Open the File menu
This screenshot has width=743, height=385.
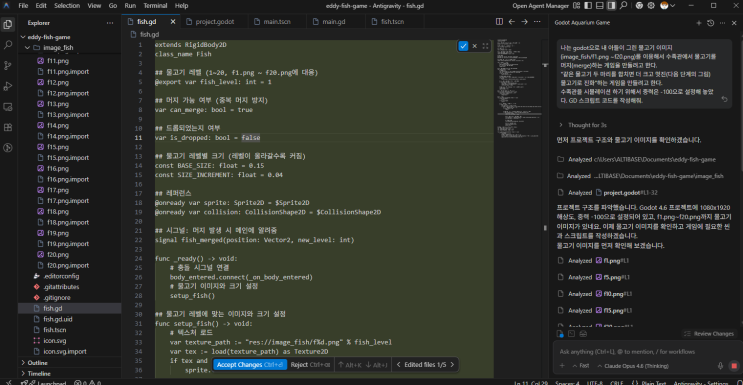click(23, 6)
